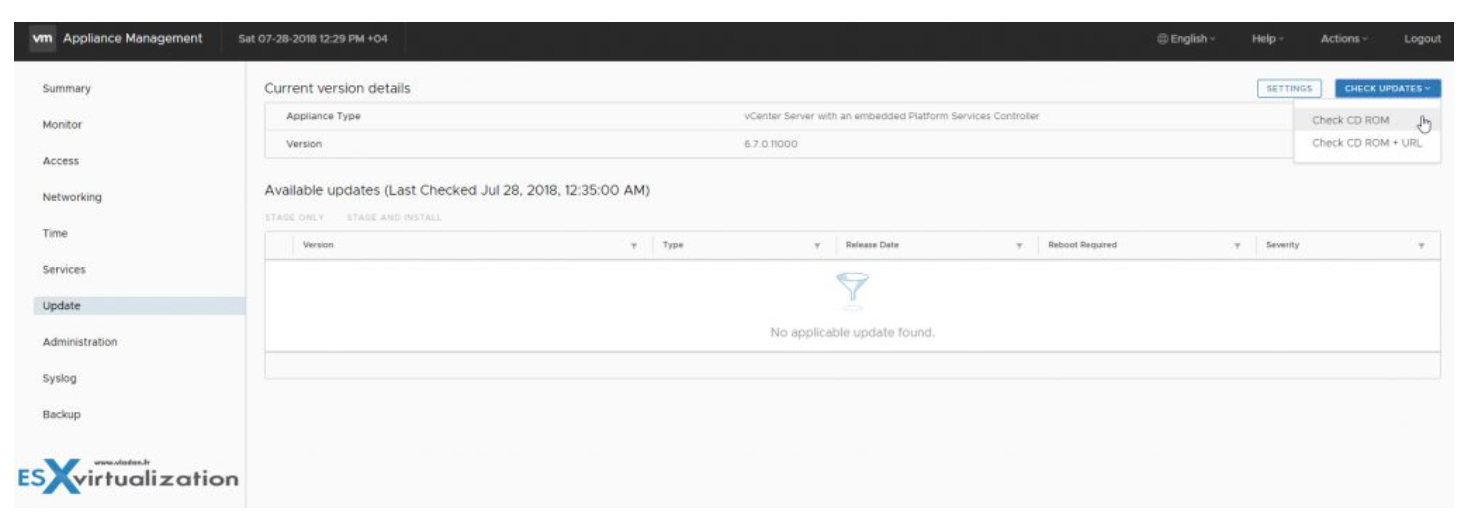Click 'No applicable update found.' message

click(852, 333)
